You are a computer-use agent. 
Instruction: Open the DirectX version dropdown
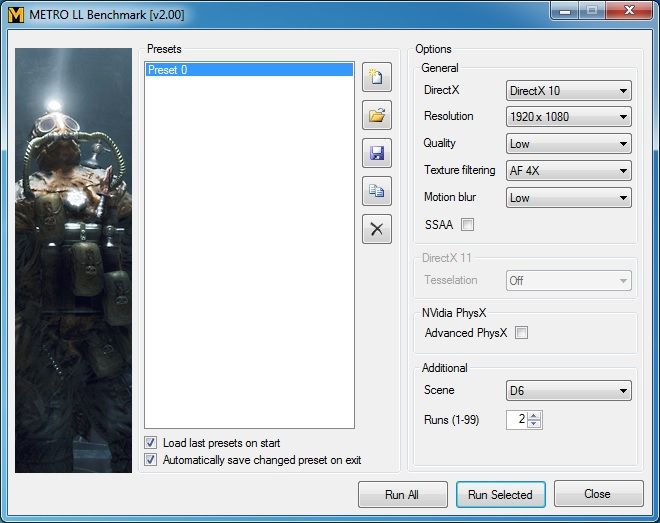tap(568, 91)
